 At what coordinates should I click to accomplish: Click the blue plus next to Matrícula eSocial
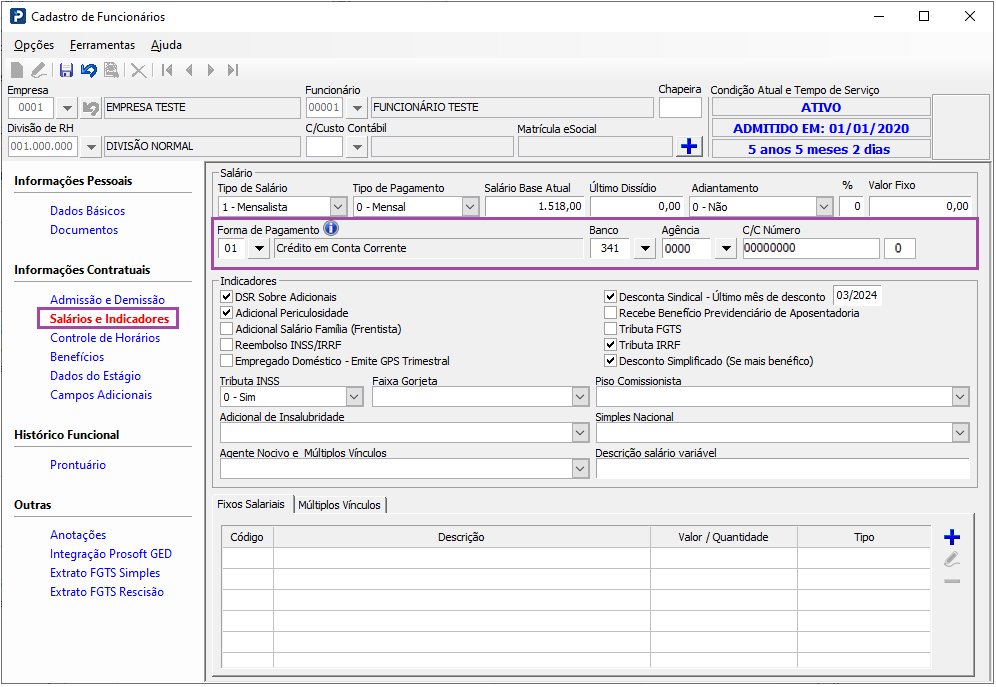(x=689, y=147)
